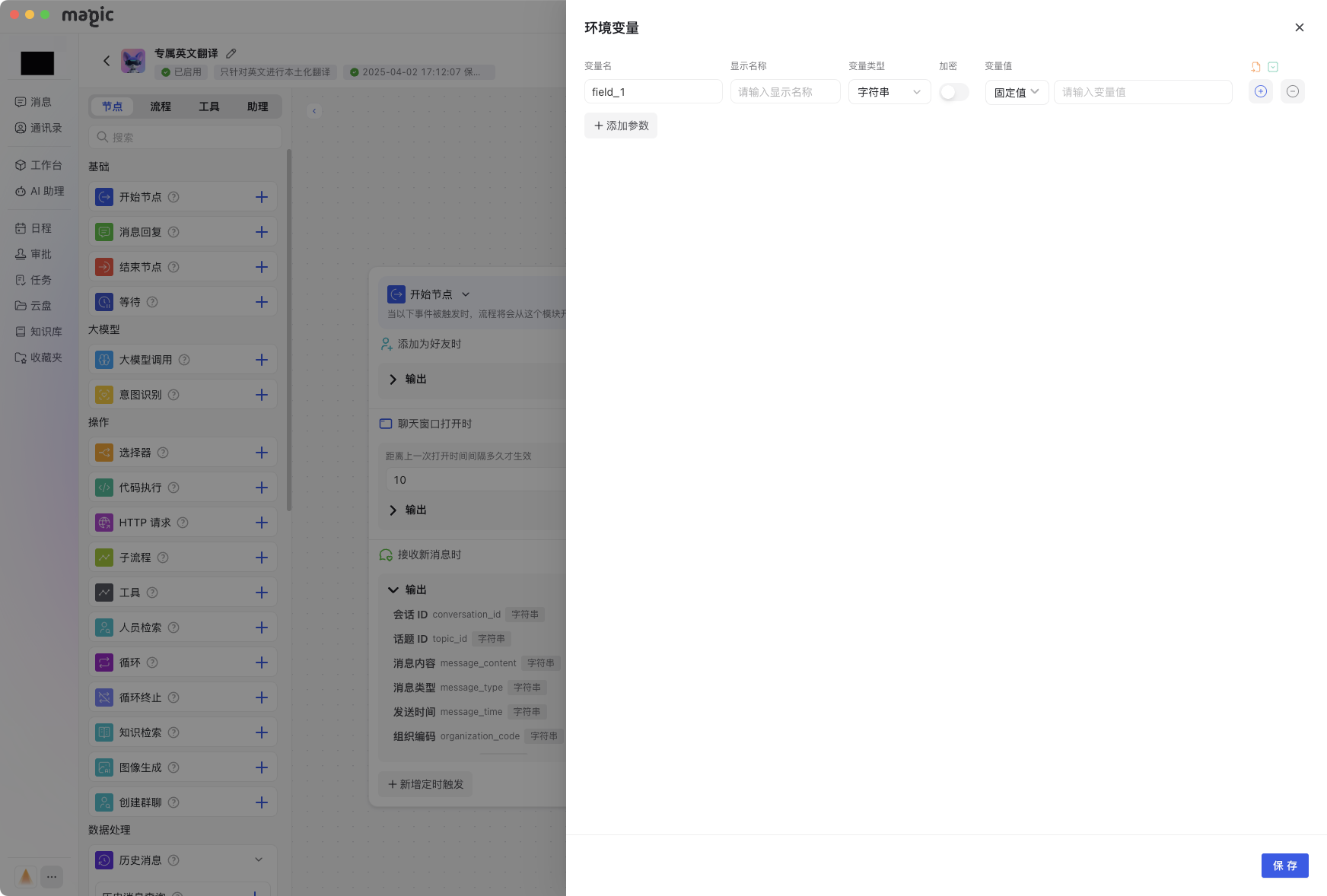Viewport: 1327px width, 896px height.
Task: Open 收藏夹 in the sidebar
Action: (39, 357)
